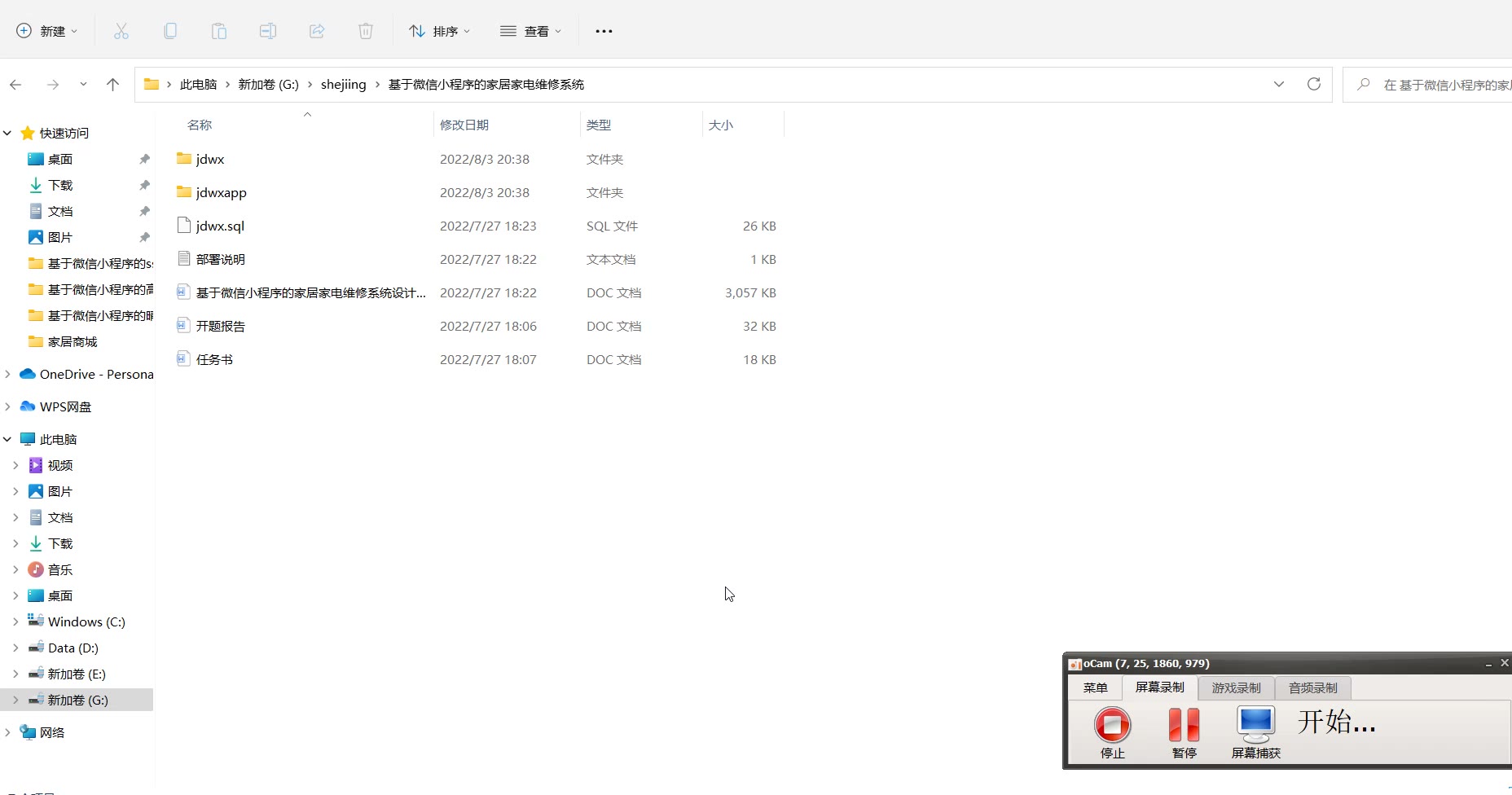Image resolution: width=1512 pixels, height=795 pixels.
Task: Open the 新建 new item button
Action: click(47, 31)
